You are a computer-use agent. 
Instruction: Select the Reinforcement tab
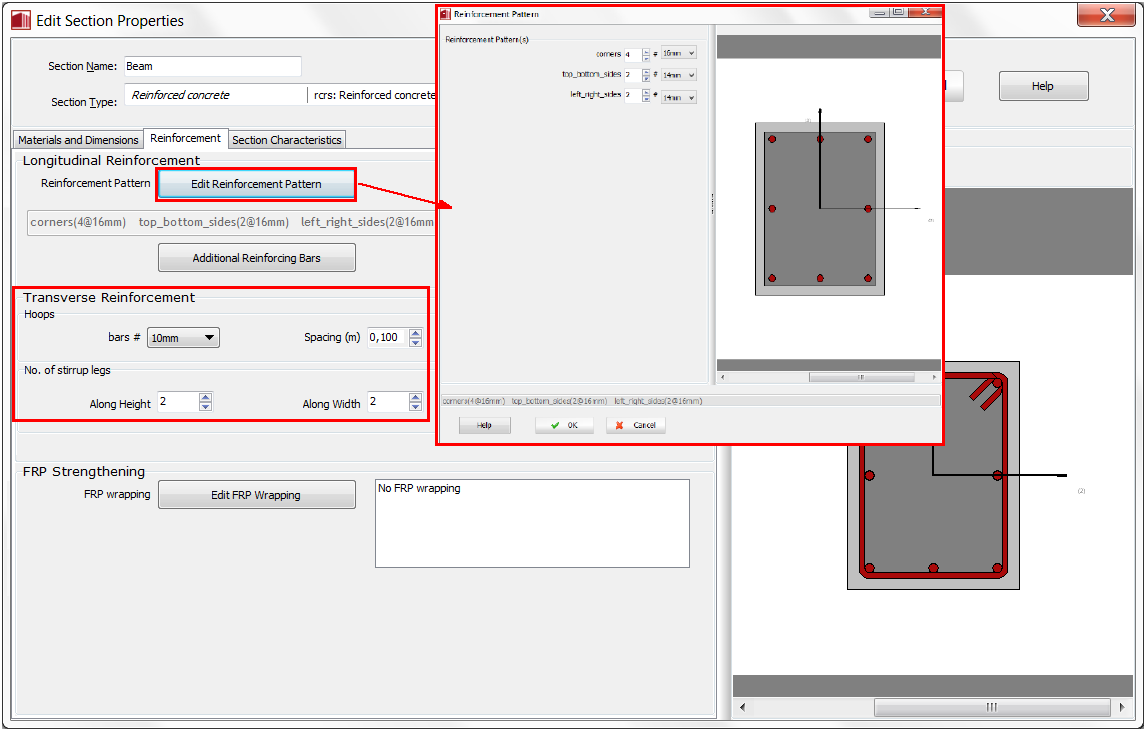[x=185, y=138]
